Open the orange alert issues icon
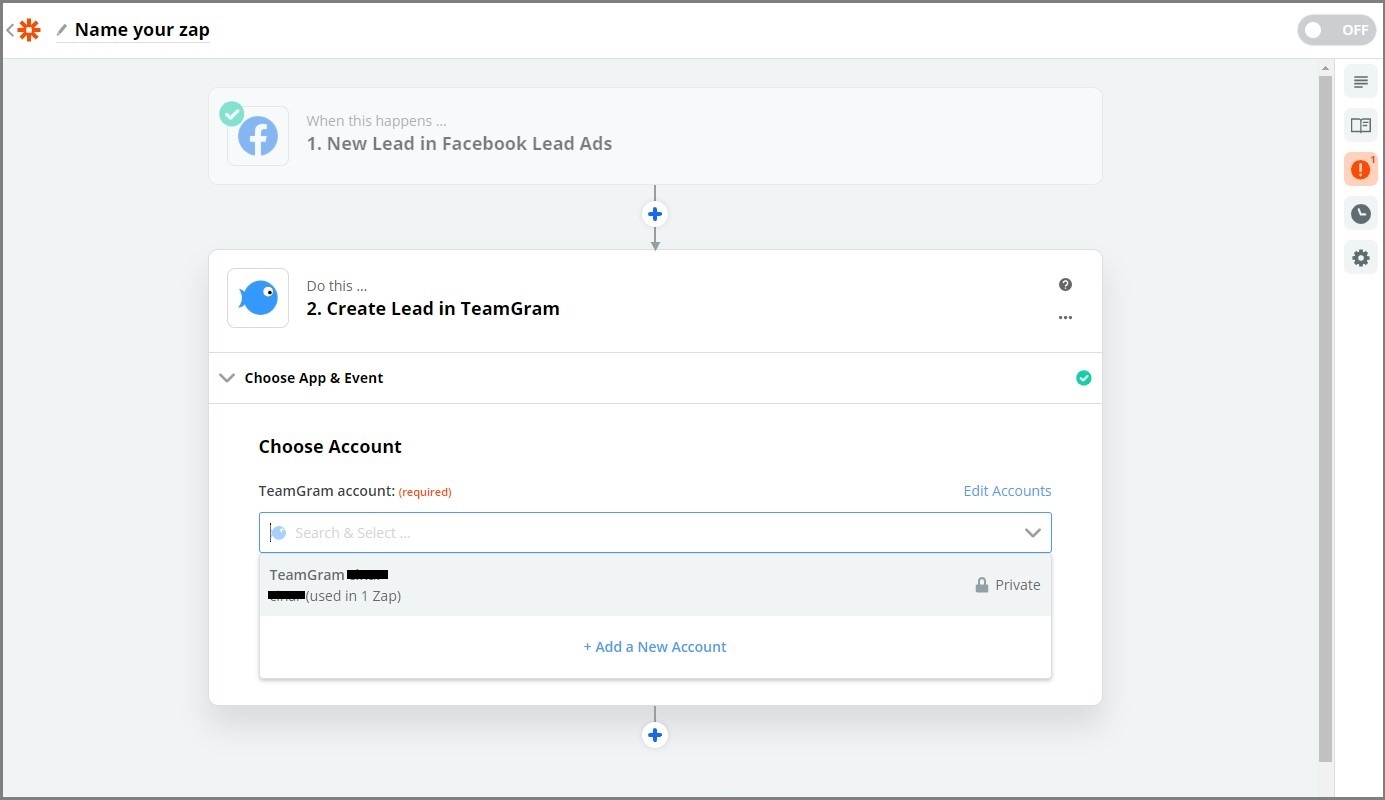 [1360, 169]
